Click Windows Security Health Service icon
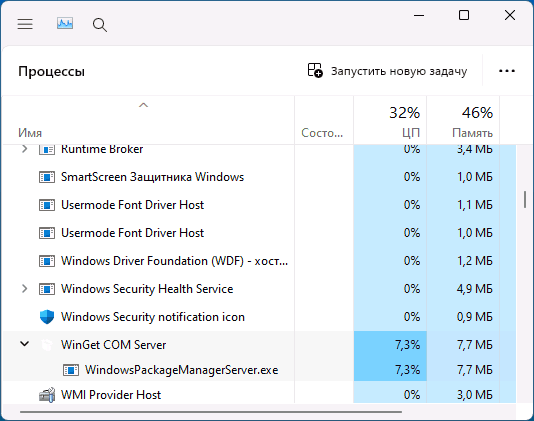534x421 pixels. click(47, 289)
